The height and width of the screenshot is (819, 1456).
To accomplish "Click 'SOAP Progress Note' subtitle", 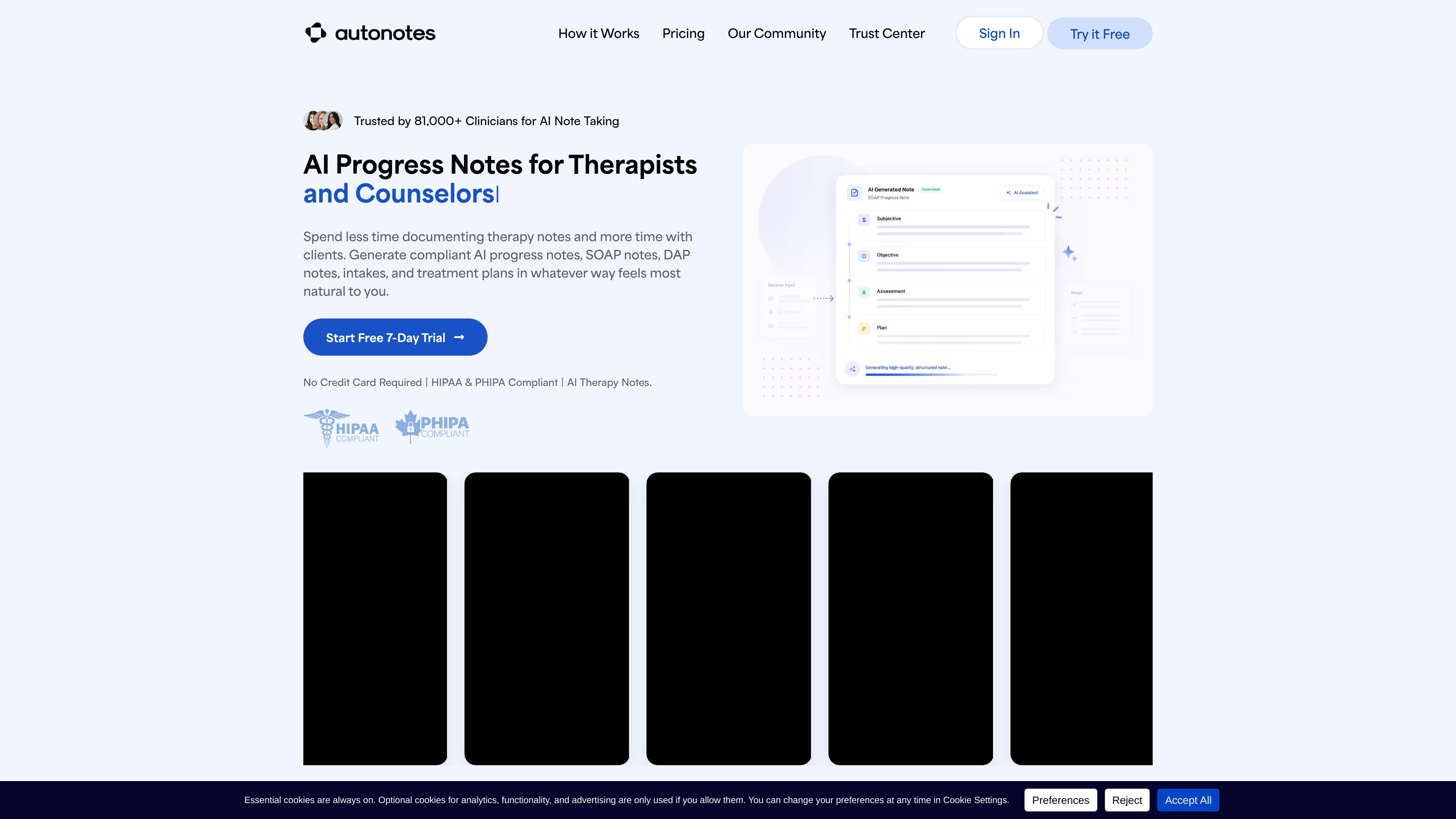I will (x=888, y=198).
